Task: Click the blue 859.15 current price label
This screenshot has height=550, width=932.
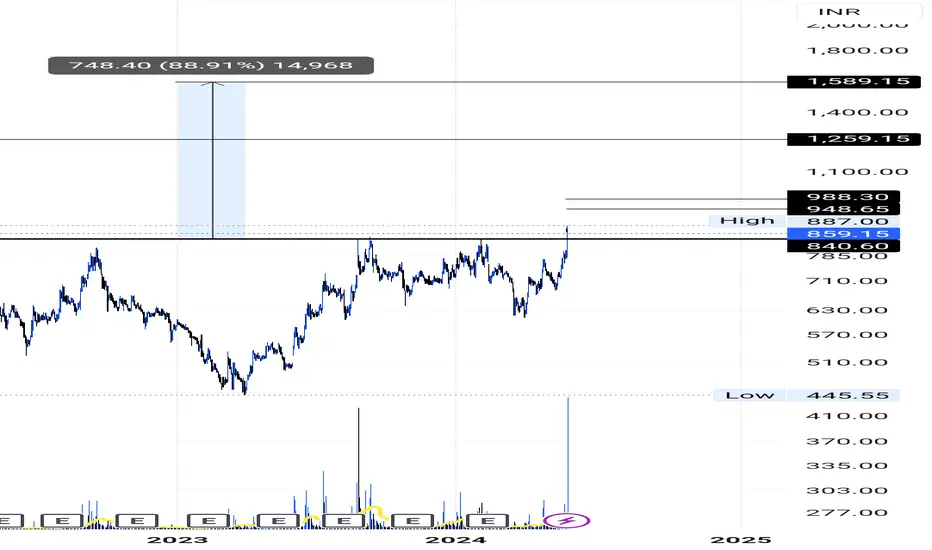Action: [x=843, y=234]
